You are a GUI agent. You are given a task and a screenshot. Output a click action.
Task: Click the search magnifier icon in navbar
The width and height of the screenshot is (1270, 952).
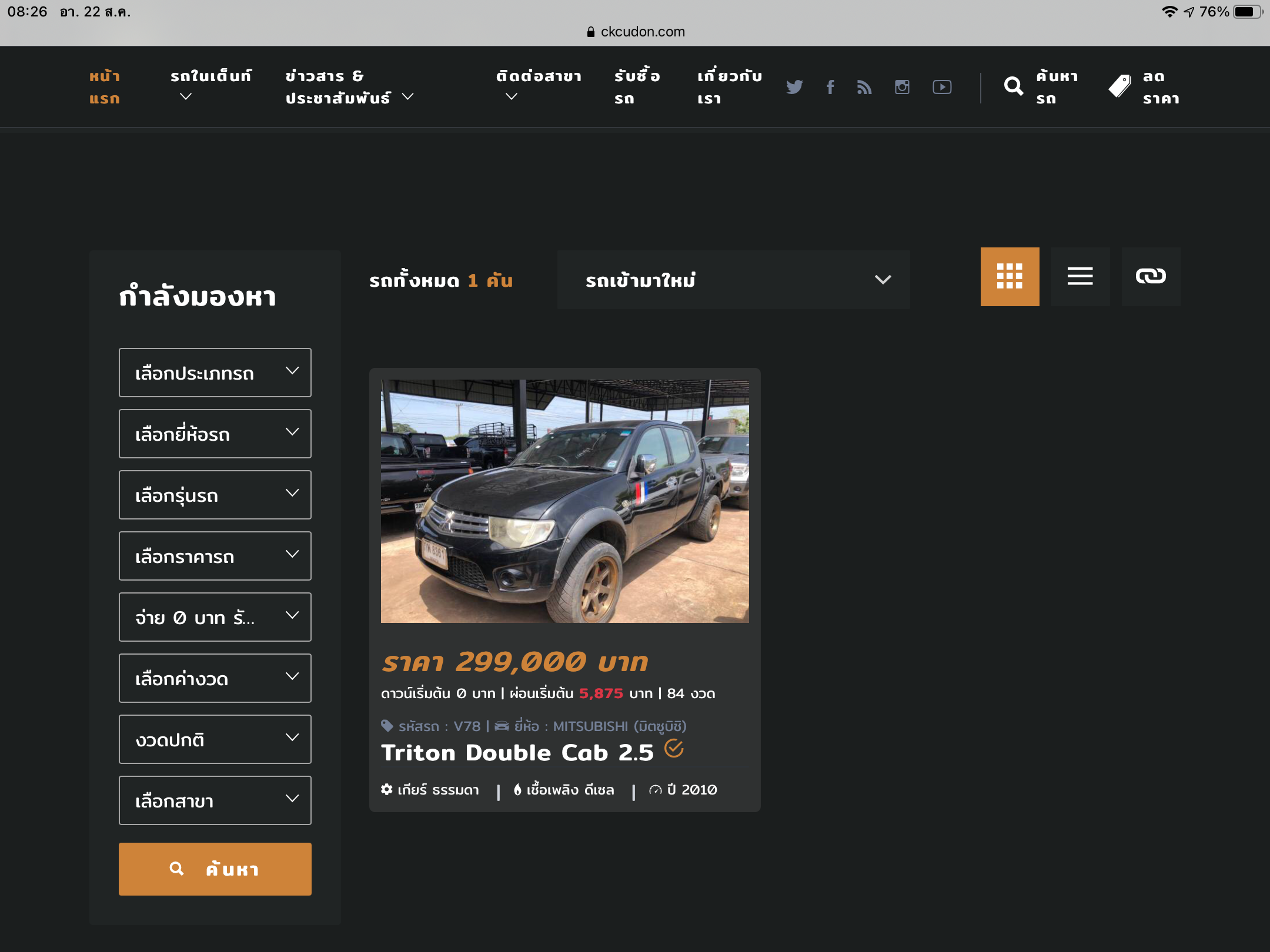(x=1014, y=86)
